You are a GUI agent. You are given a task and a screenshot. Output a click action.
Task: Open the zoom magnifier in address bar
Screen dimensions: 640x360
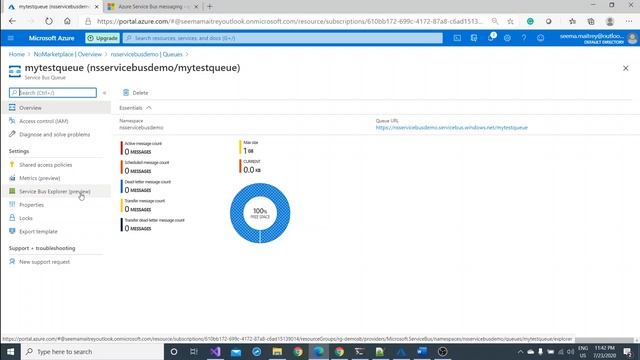(495, 21)
